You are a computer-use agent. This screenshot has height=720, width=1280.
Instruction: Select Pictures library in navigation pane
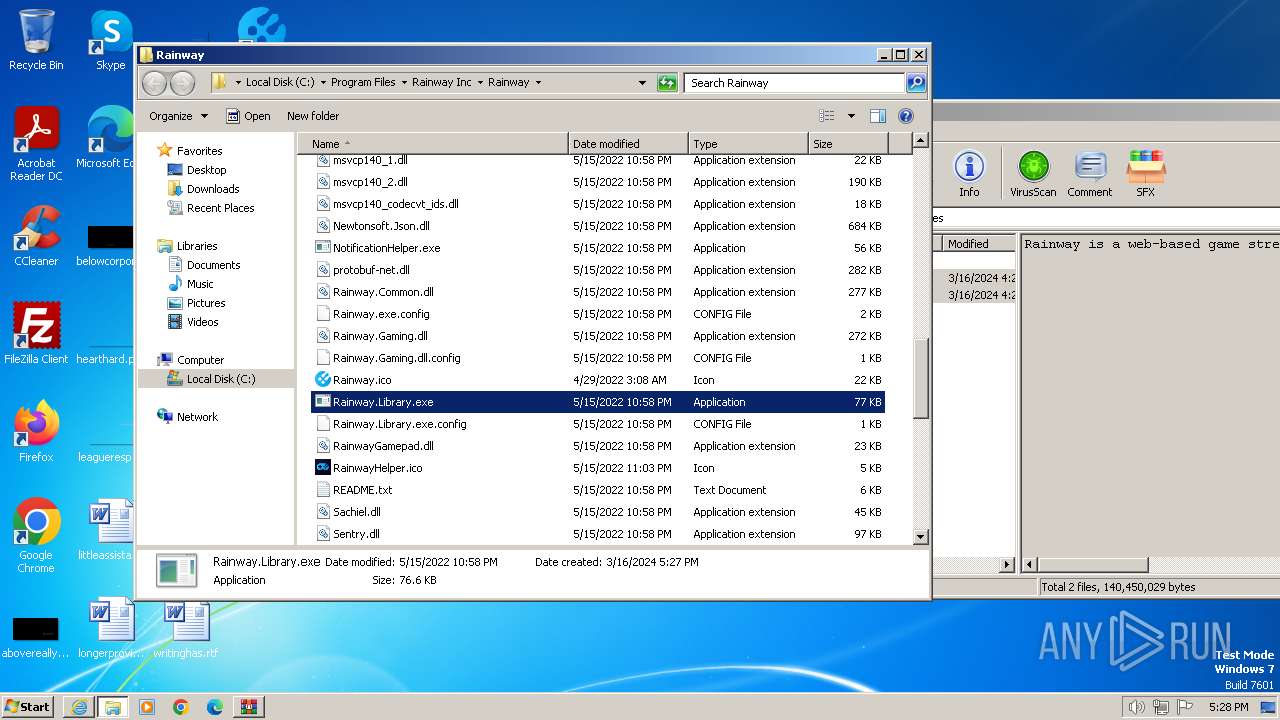[x=206, y=303]
